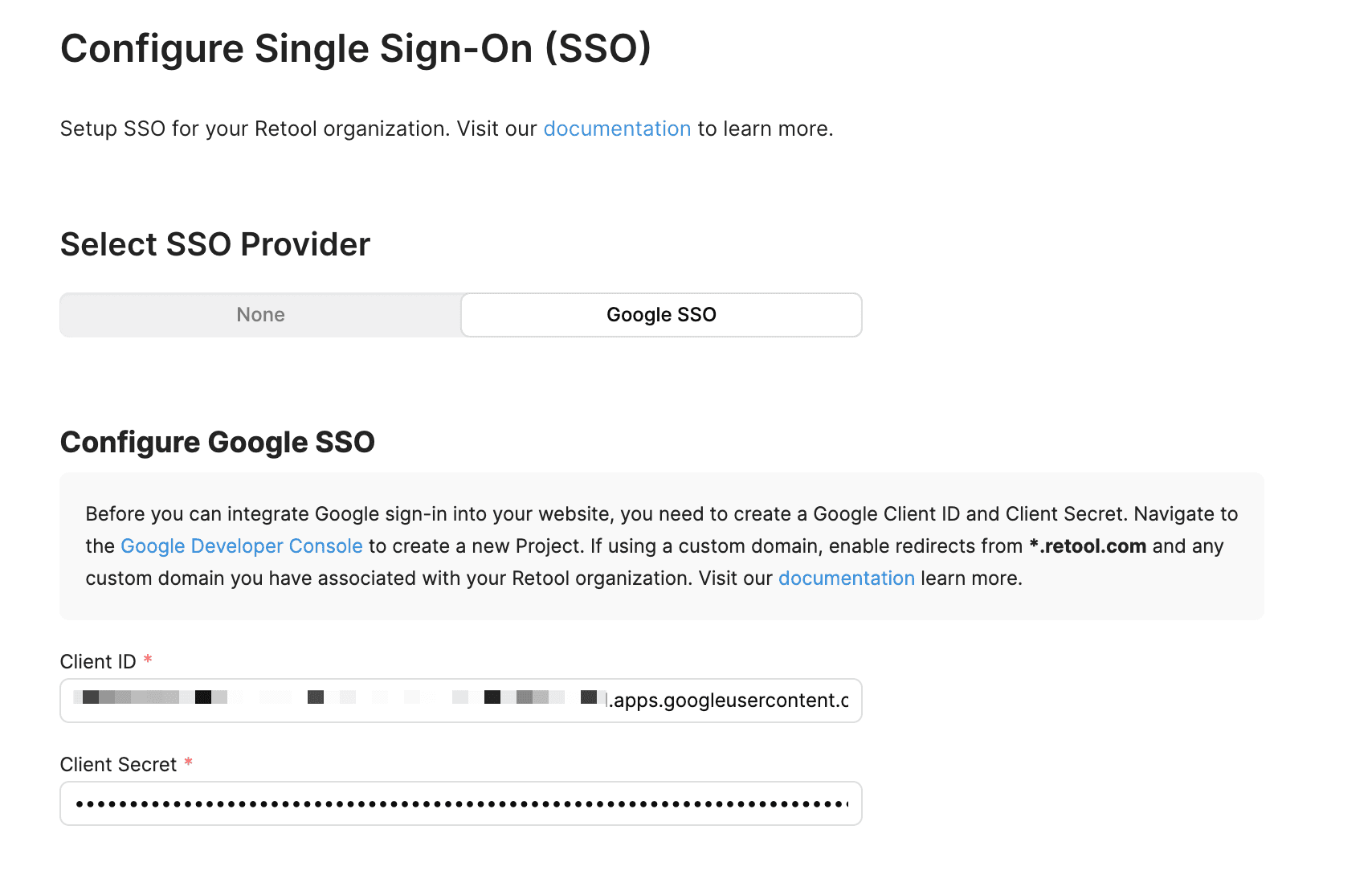Image resolution: width=1372 pixels, height=895 pixels.
Task: Click the red asterisk beside Client ID
Action: pos(148,660)
